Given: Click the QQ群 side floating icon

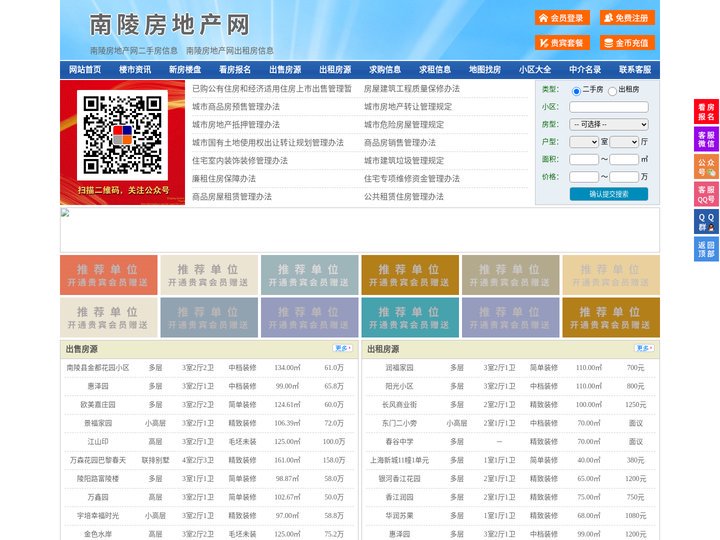Looking at the screenshot, I should tap(706, 222).
